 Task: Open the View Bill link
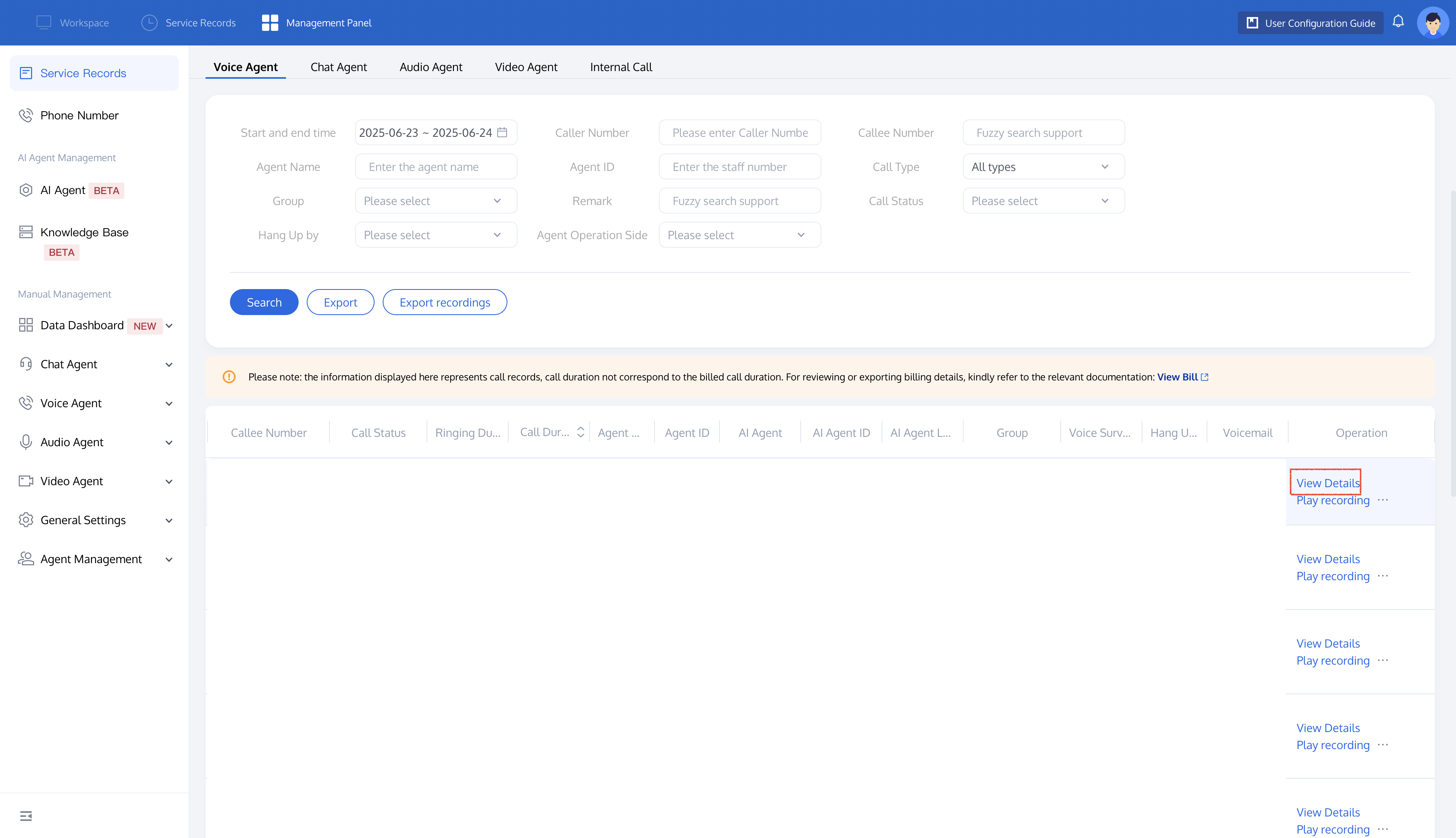coord(1177,377)
